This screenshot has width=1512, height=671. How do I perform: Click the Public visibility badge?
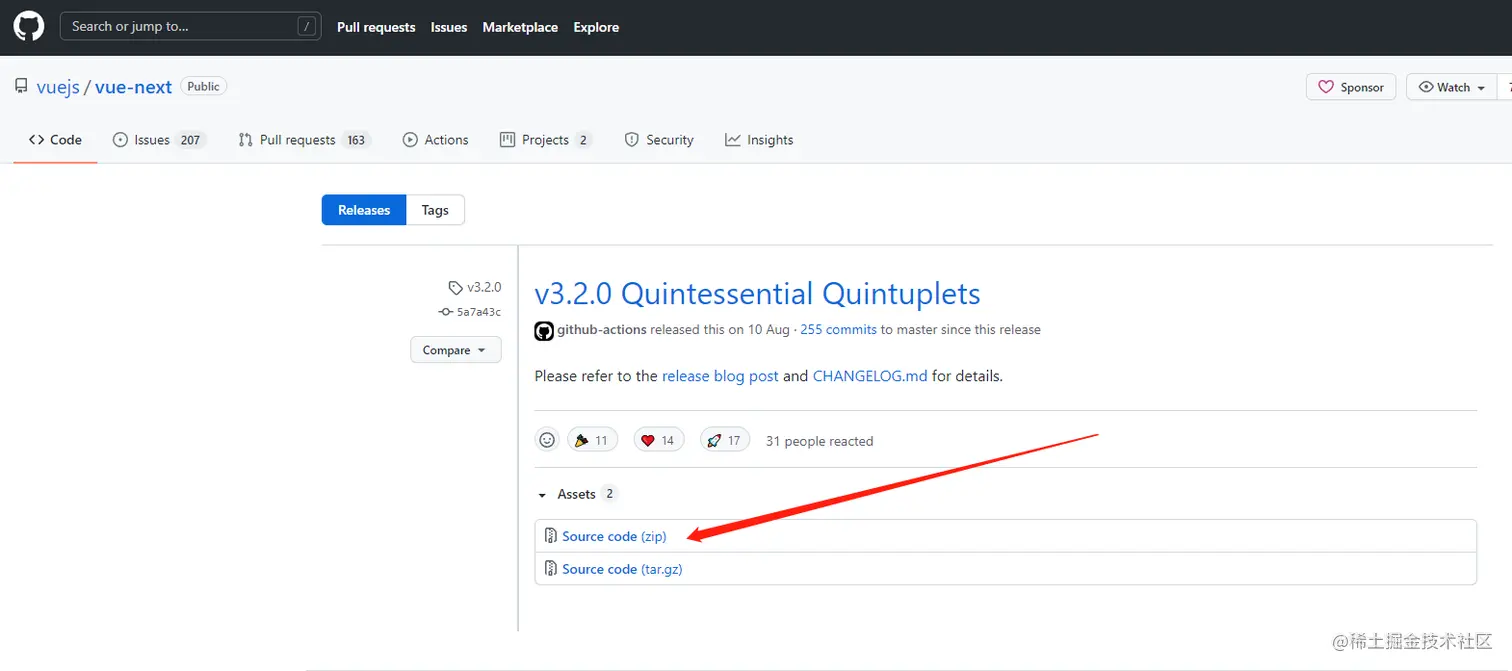tap(203, 87)
